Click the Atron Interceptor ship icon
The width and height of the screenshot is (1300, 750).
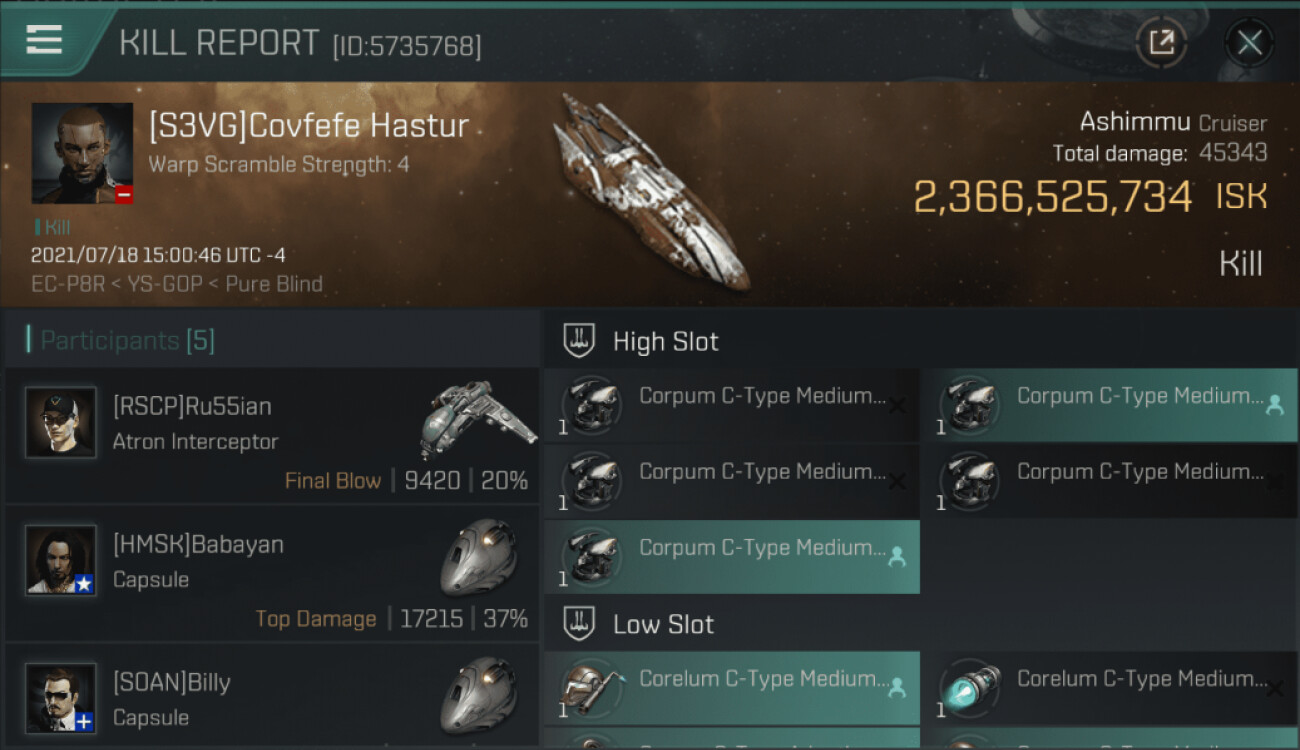pyautogui.click(x=476, y=416)
